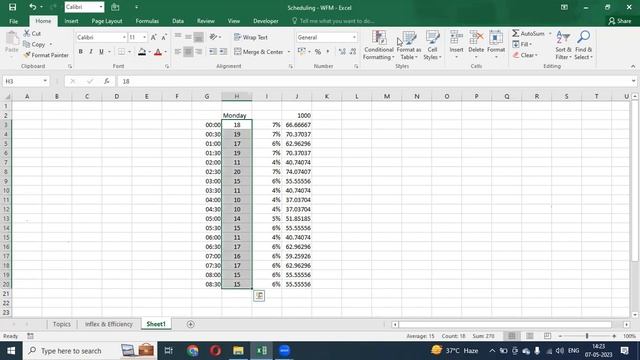This screenshot has height=360, width=640.
Task: Open the Topics sheet tab
Action: tap(62, 324)
